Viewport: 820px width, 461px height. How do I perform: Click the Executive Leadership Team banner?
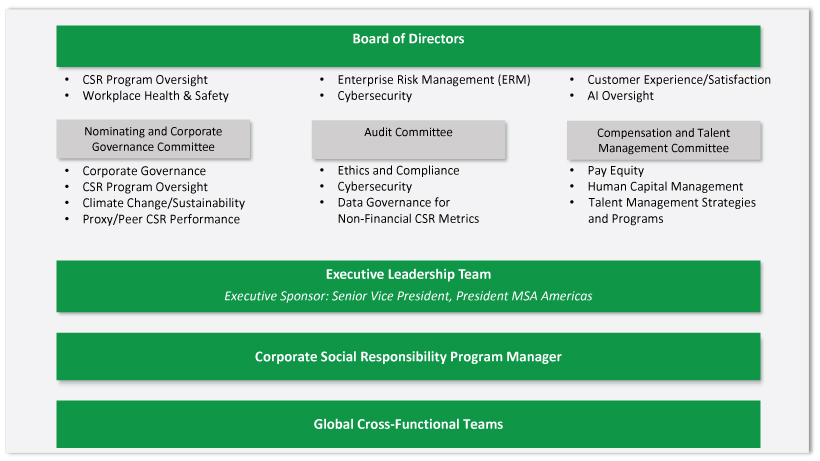tap(408, 275)
